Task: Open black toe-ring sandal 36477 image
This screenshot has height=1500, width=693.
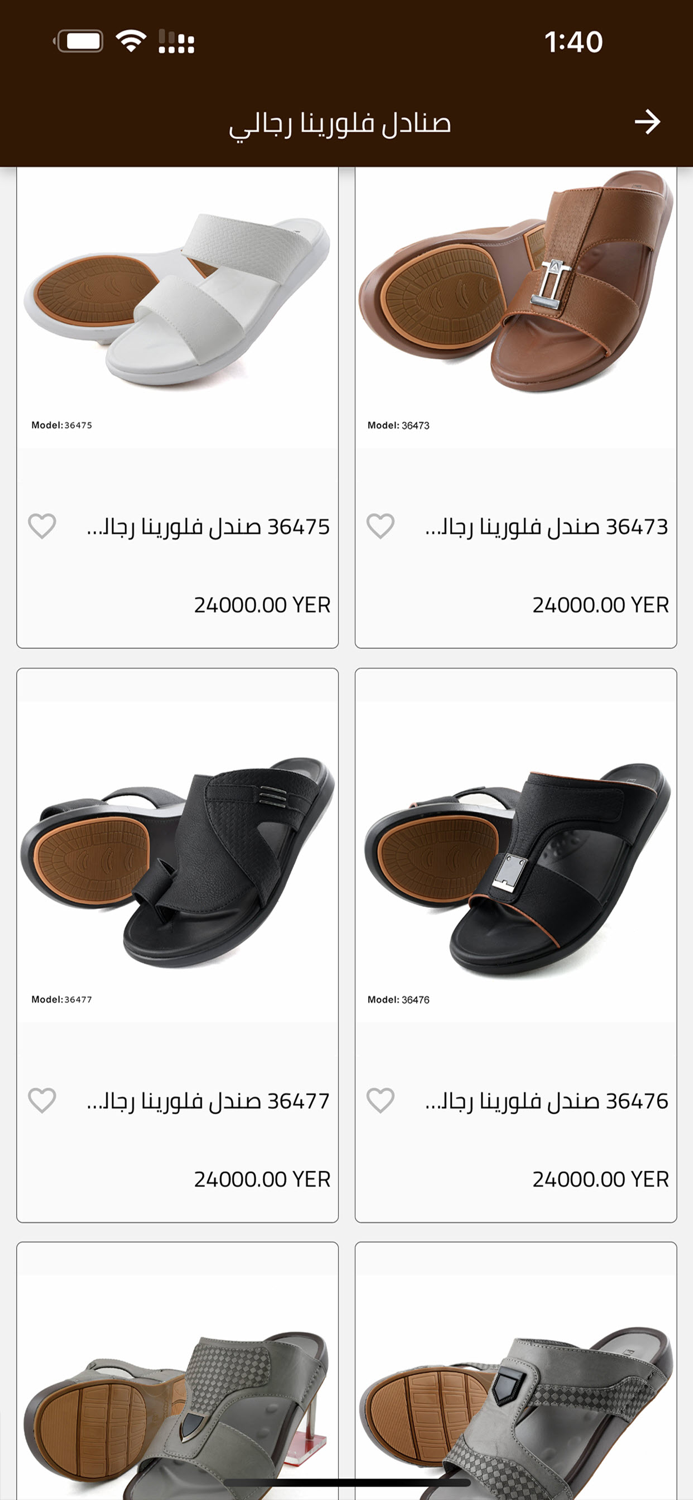Action: [177, 860]
